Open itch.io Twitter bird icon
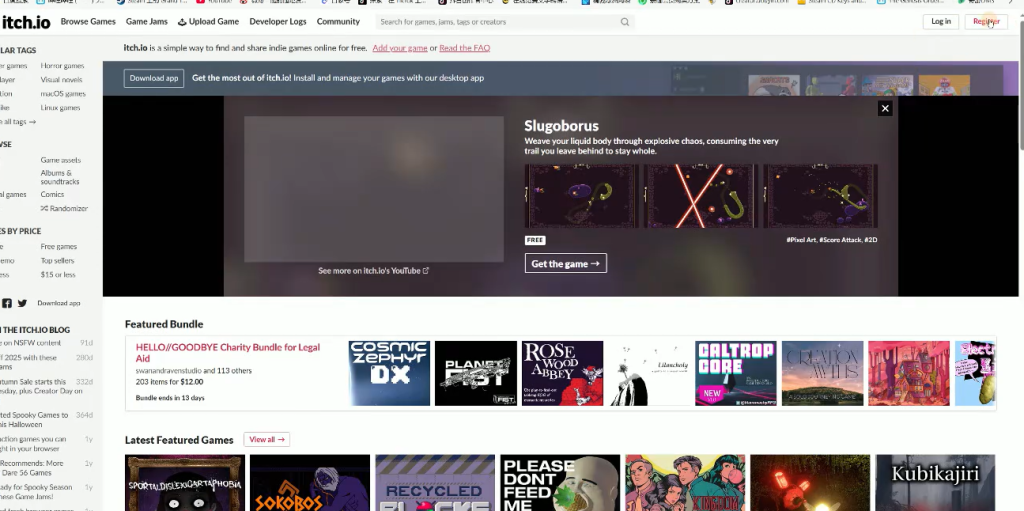The width and height of the screenshot is (1024, 511). coord(22,303)
